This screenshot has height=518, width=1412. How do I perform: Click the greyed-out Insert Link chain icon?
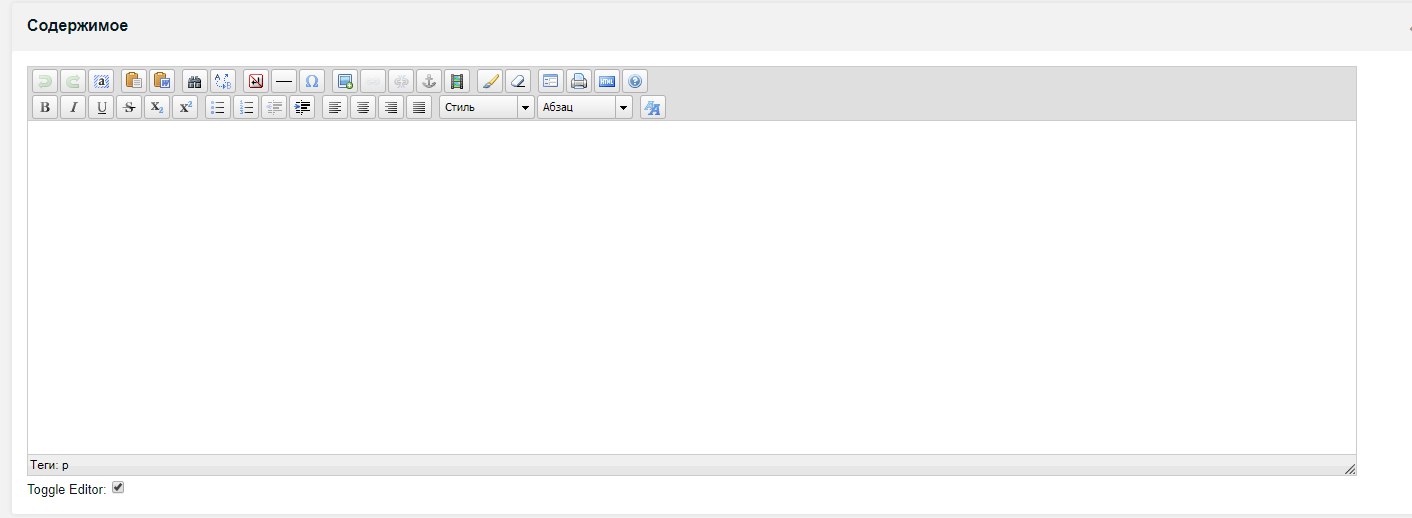tap(373, 81)
